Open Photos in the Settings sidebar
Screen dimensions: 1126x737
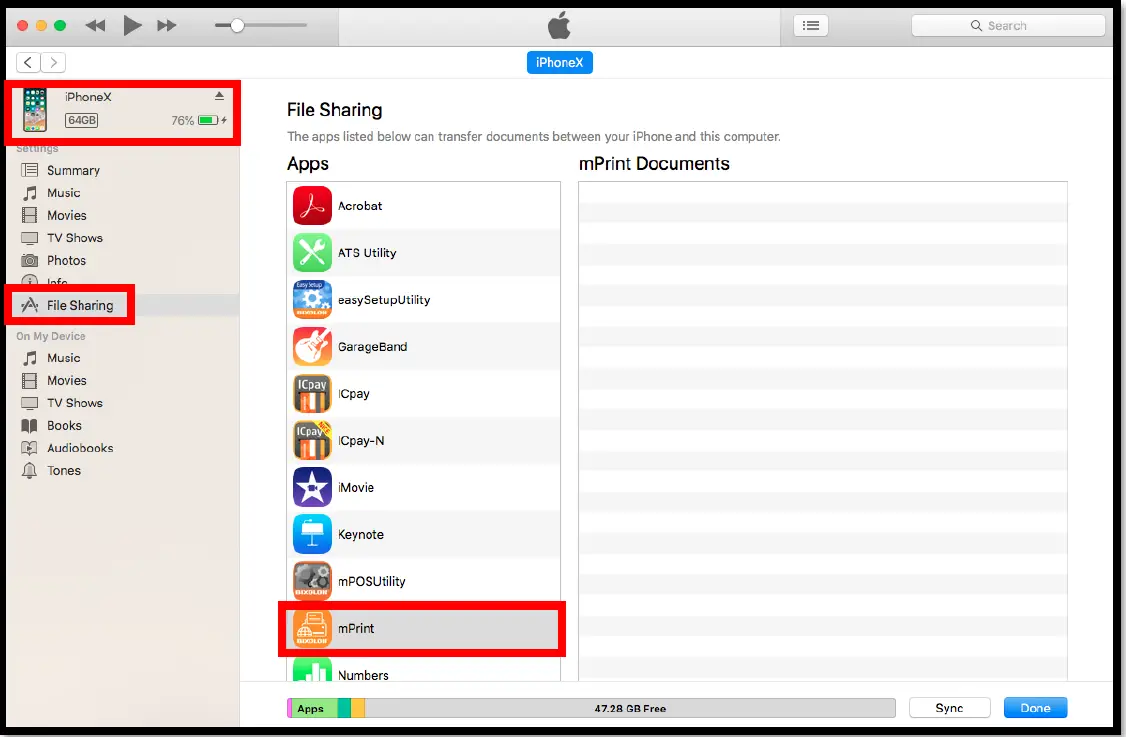click(x=72, y=260)
